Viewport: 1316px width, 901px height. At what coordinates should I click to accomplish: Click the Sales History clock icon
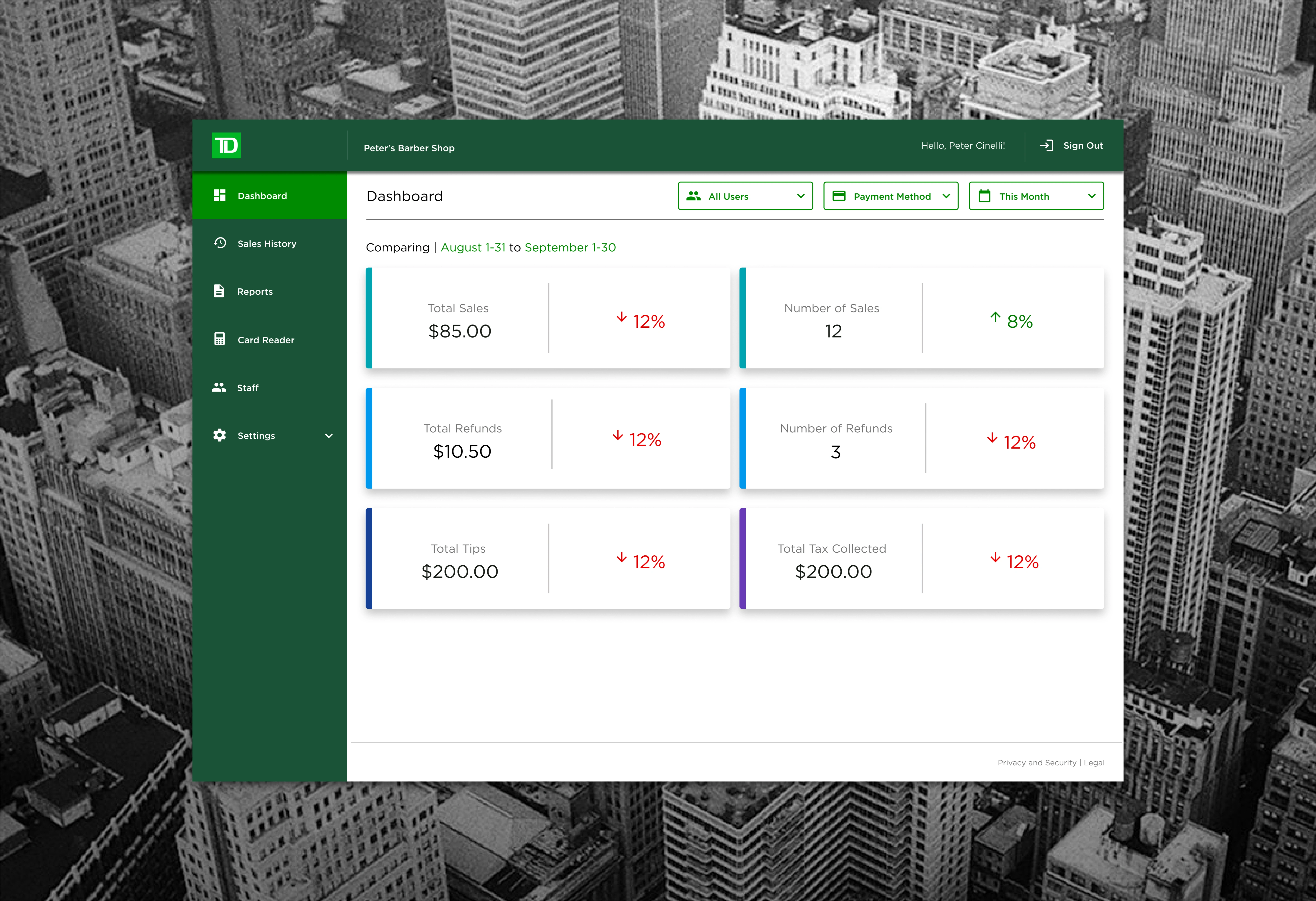220,243
